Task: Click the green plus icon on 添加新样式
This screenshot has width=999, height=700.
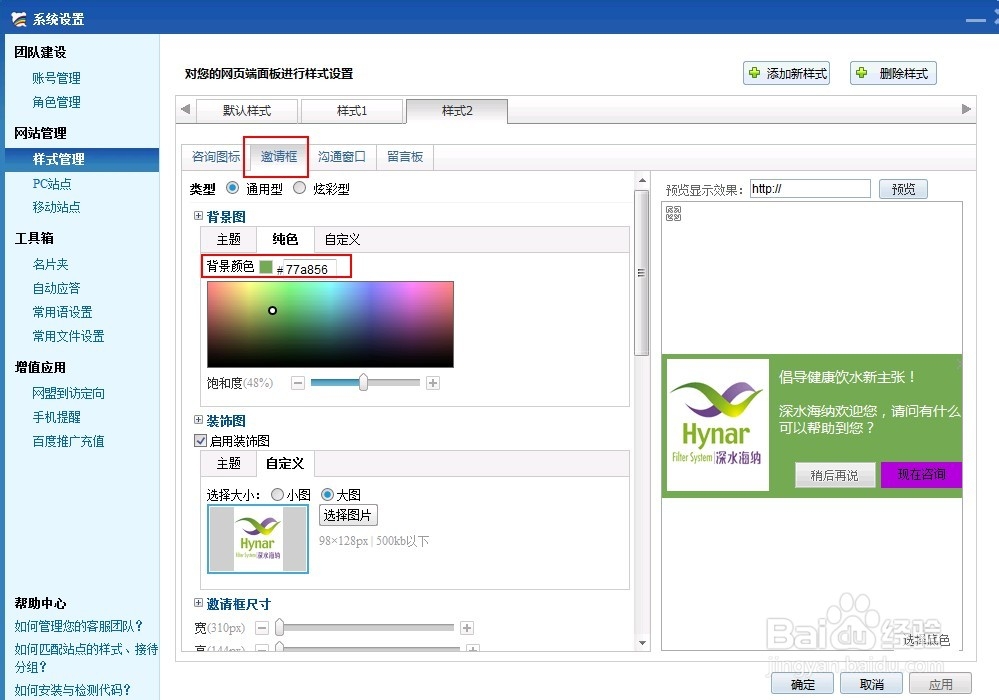Action: coord(755,72)
